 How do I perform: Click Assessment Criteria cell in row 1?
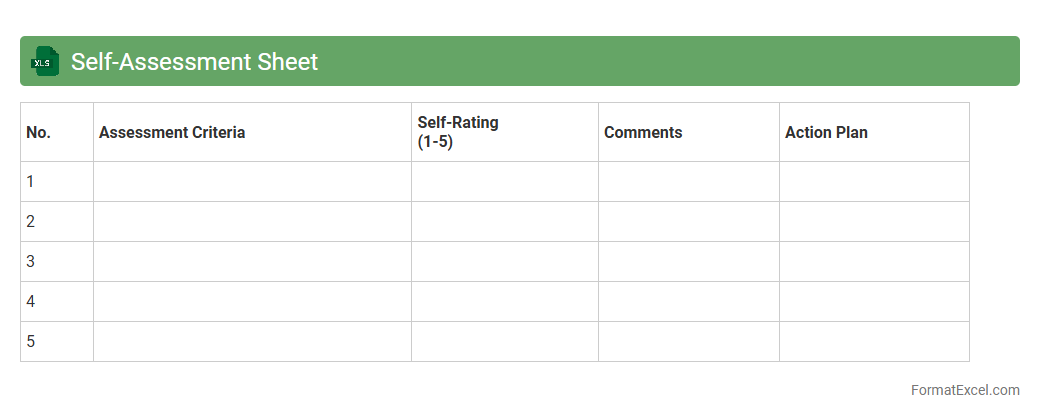tap(252, 182)
